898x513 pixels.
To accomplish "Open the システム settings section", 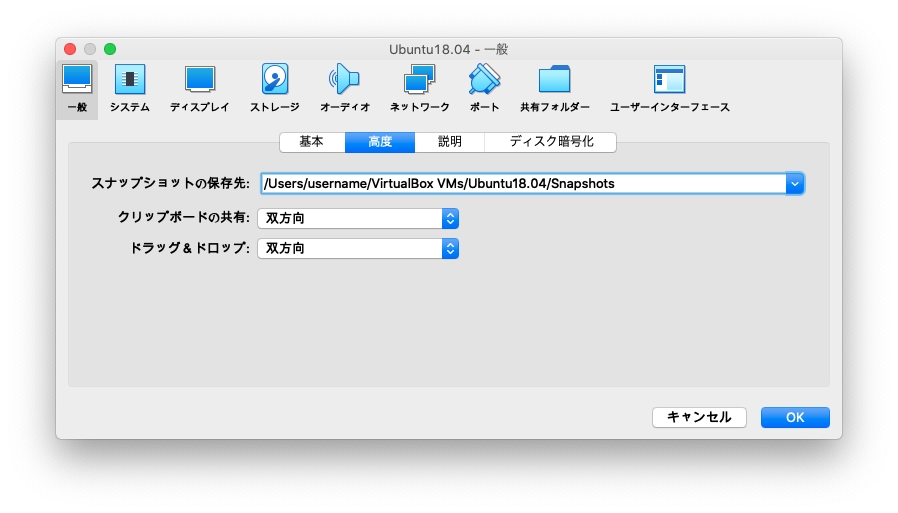I will 129,89.
